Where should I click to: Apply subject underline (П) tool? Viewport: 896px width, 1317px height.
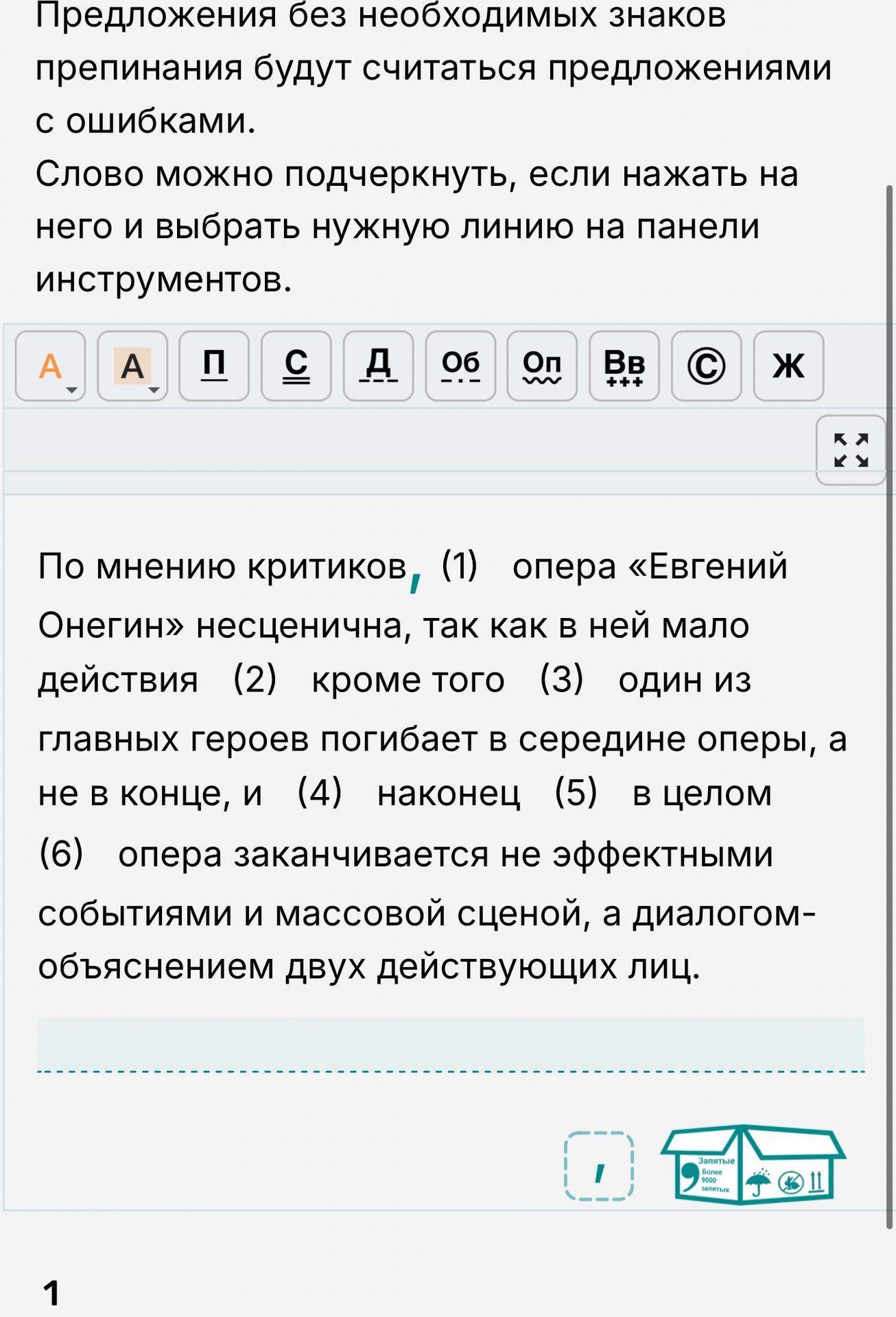click(x=214, y=366)
